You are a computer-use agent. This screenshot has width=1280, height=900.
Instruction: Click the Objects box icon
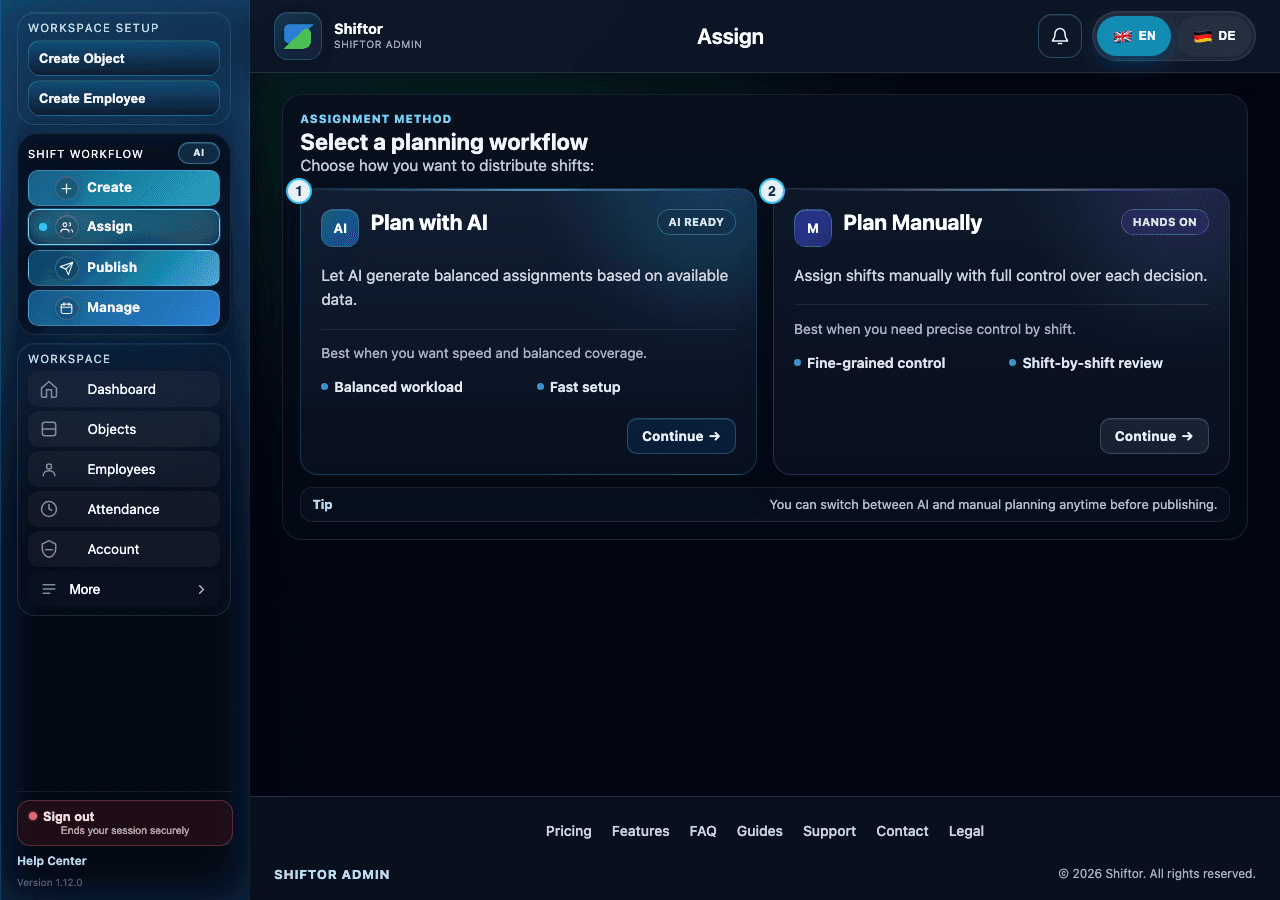[49, 430]
